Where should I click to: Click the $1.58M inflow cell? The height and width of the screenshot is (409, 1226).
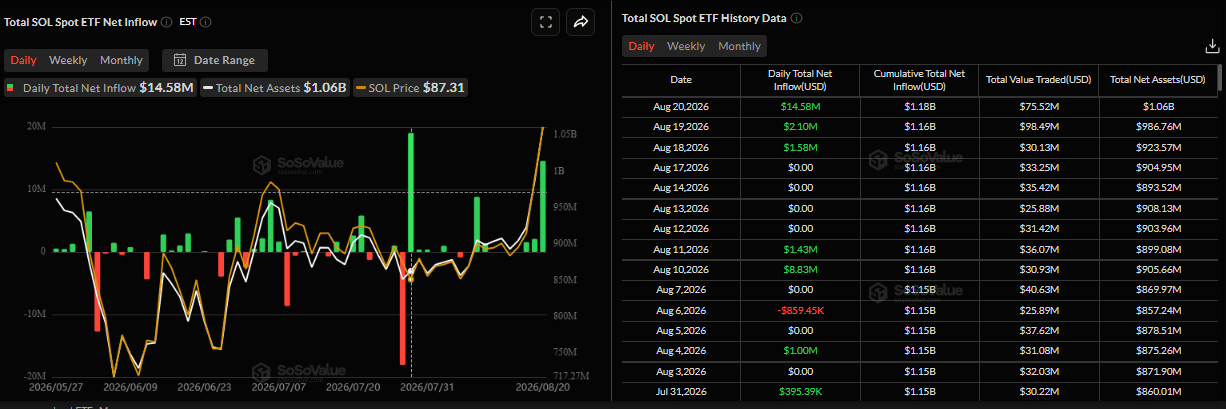798,147
